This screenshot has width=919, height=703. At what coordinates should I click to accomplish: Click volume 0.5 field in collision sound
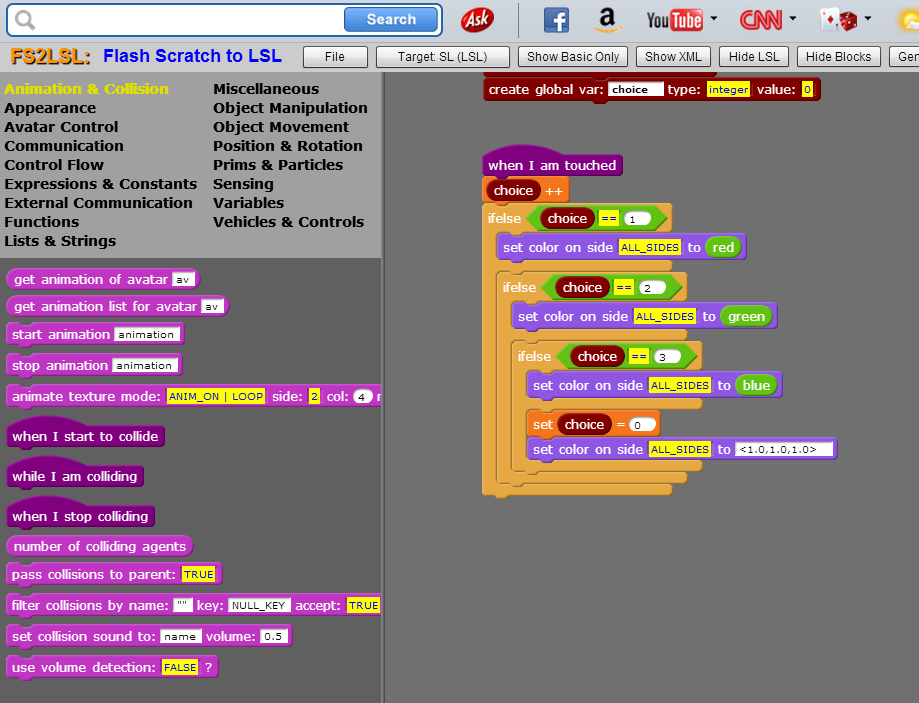coord(273,637)
